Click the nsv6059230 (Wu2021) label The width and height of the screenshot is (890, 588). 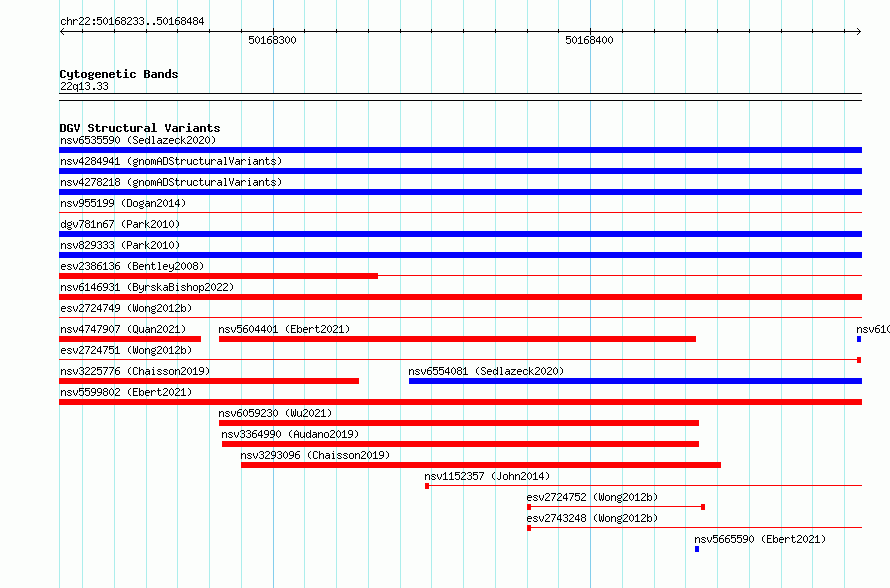click(275, 413)
